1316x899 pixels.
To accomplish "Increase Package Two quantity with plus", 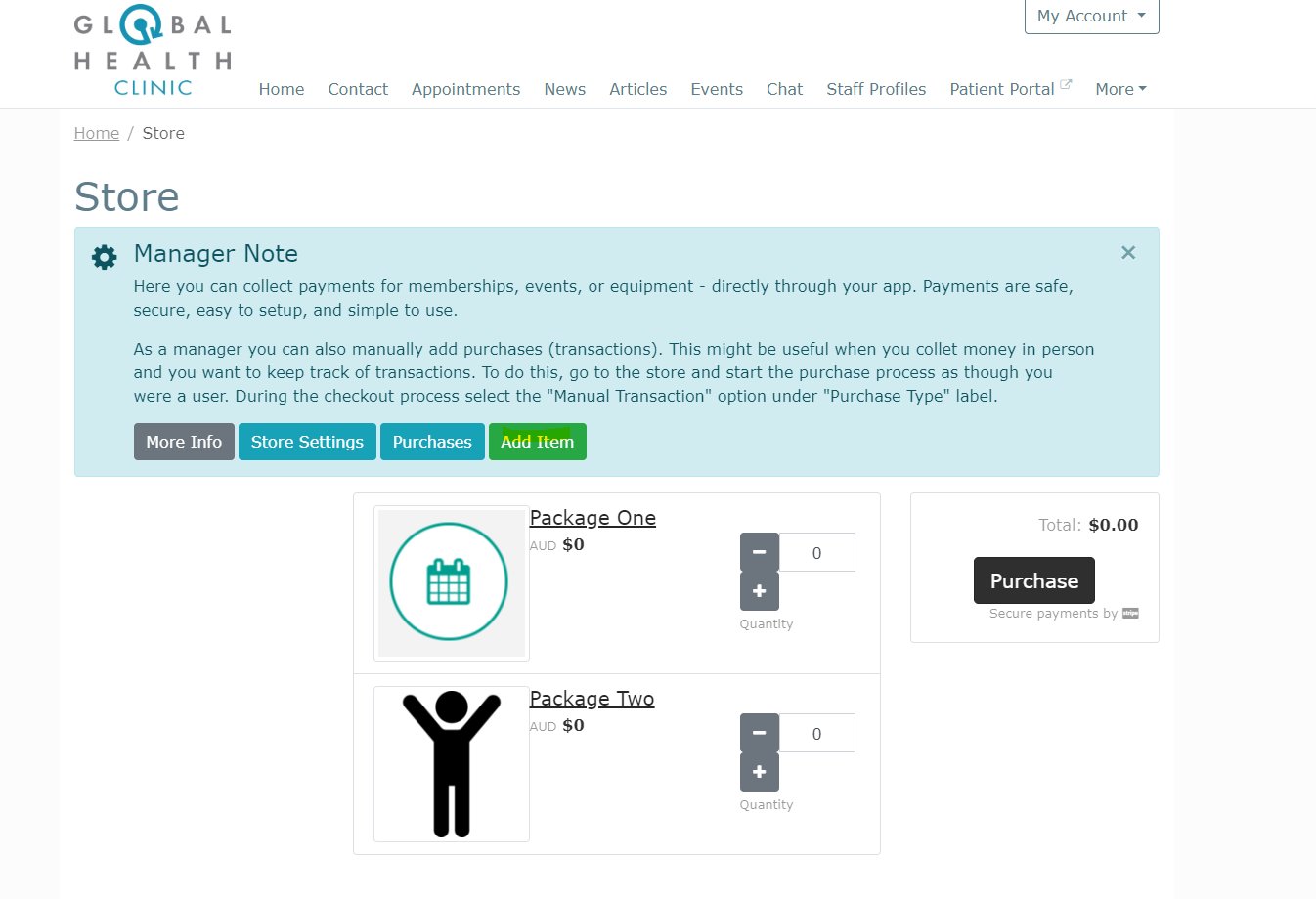I will click(759, 772).
